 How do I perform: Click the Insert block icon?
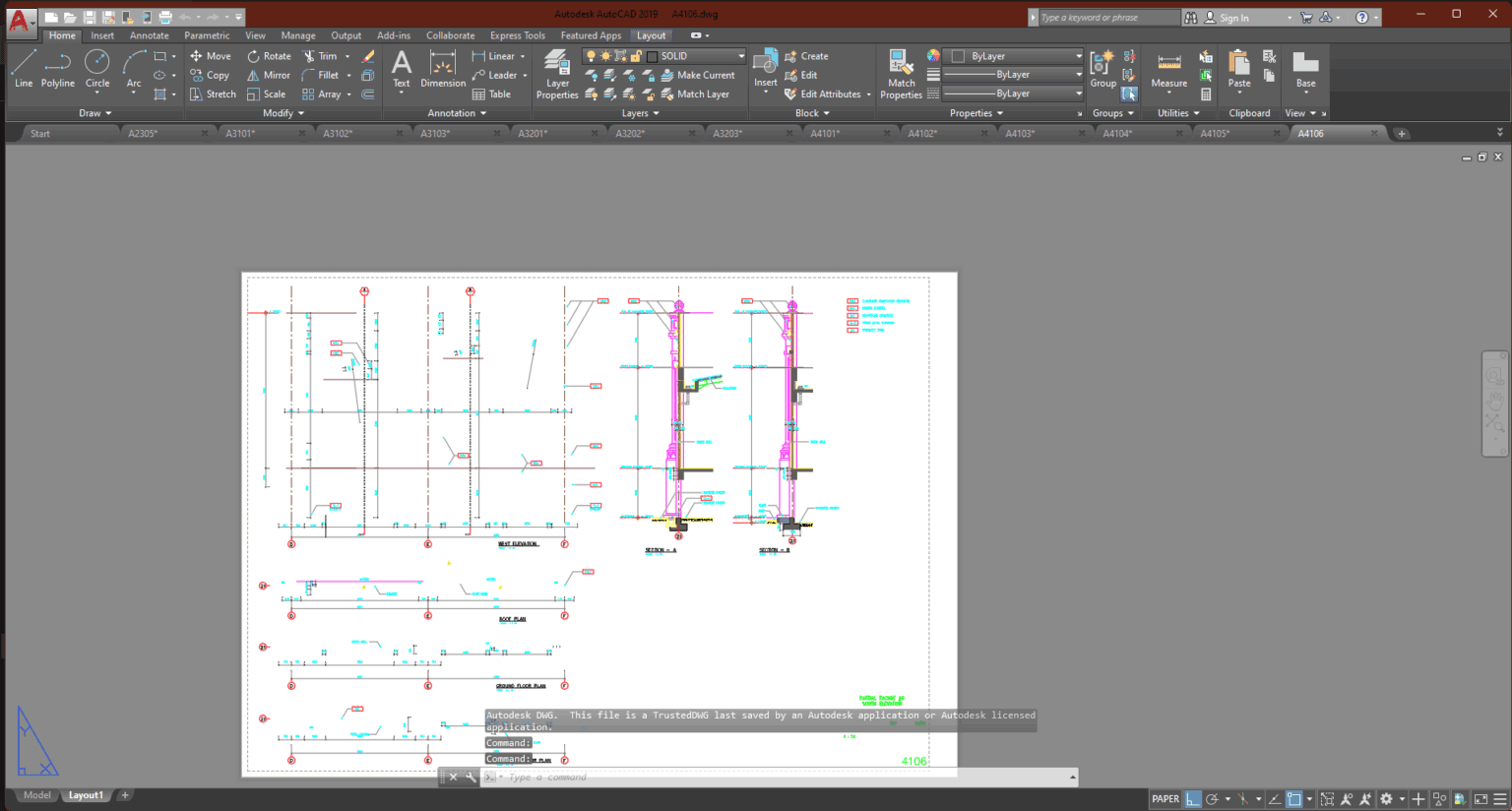pyautogui.click(x=765, y=64)
